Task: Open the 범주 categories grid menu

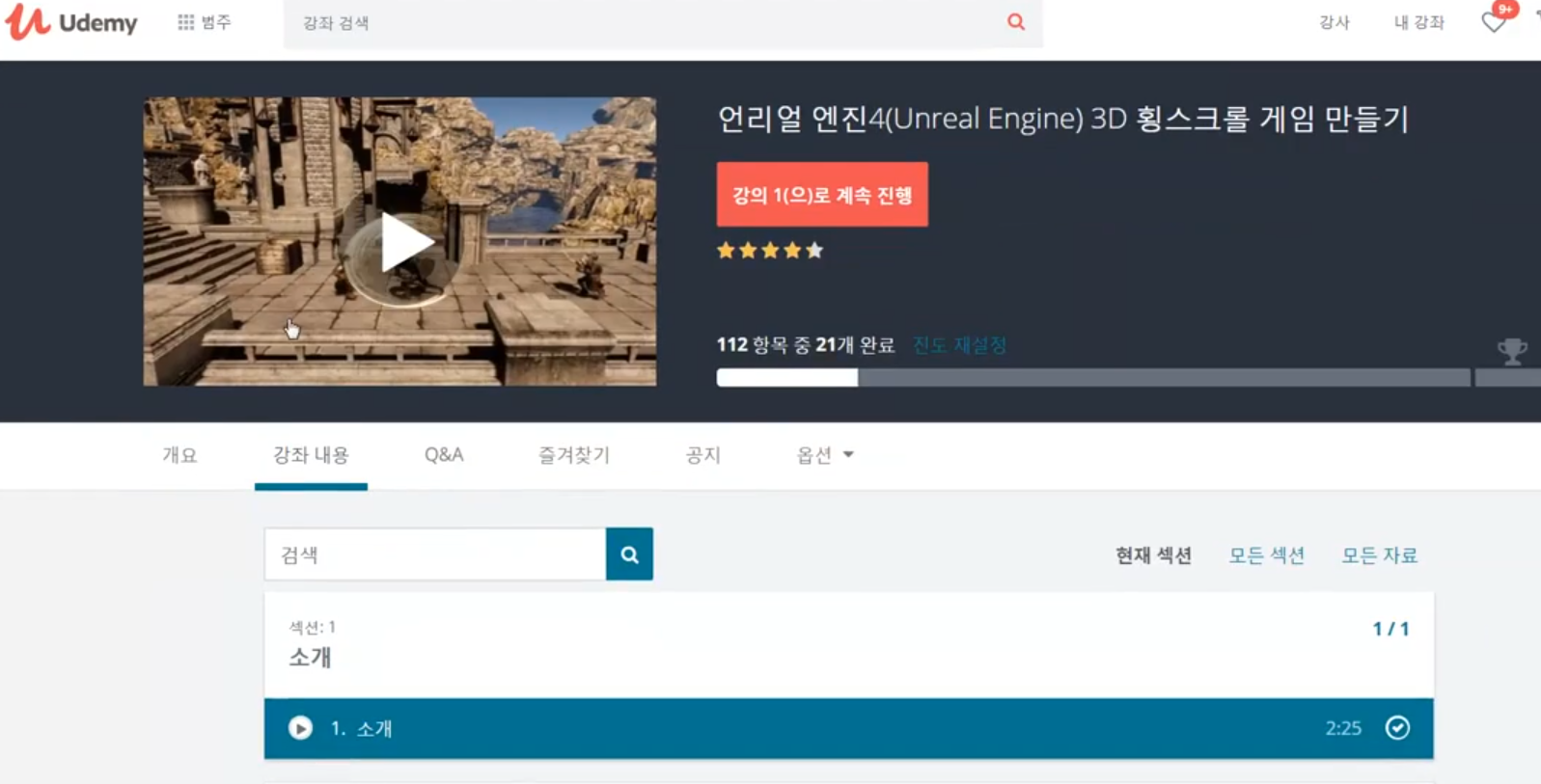Action: (205, 22)
